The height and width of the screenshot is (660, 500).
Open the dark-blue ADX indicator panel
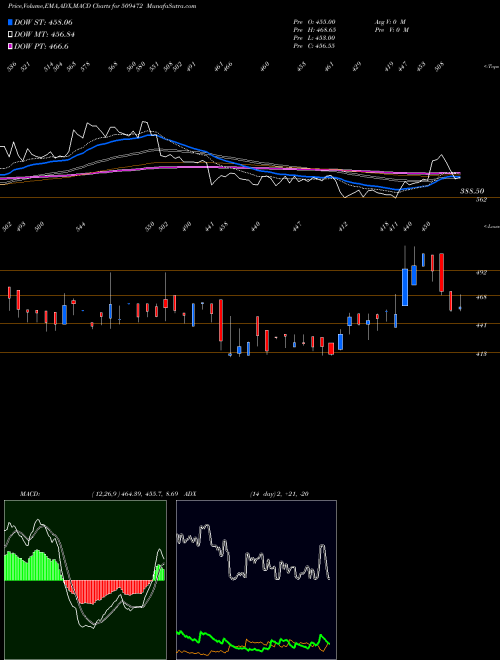tap(256, 580)
